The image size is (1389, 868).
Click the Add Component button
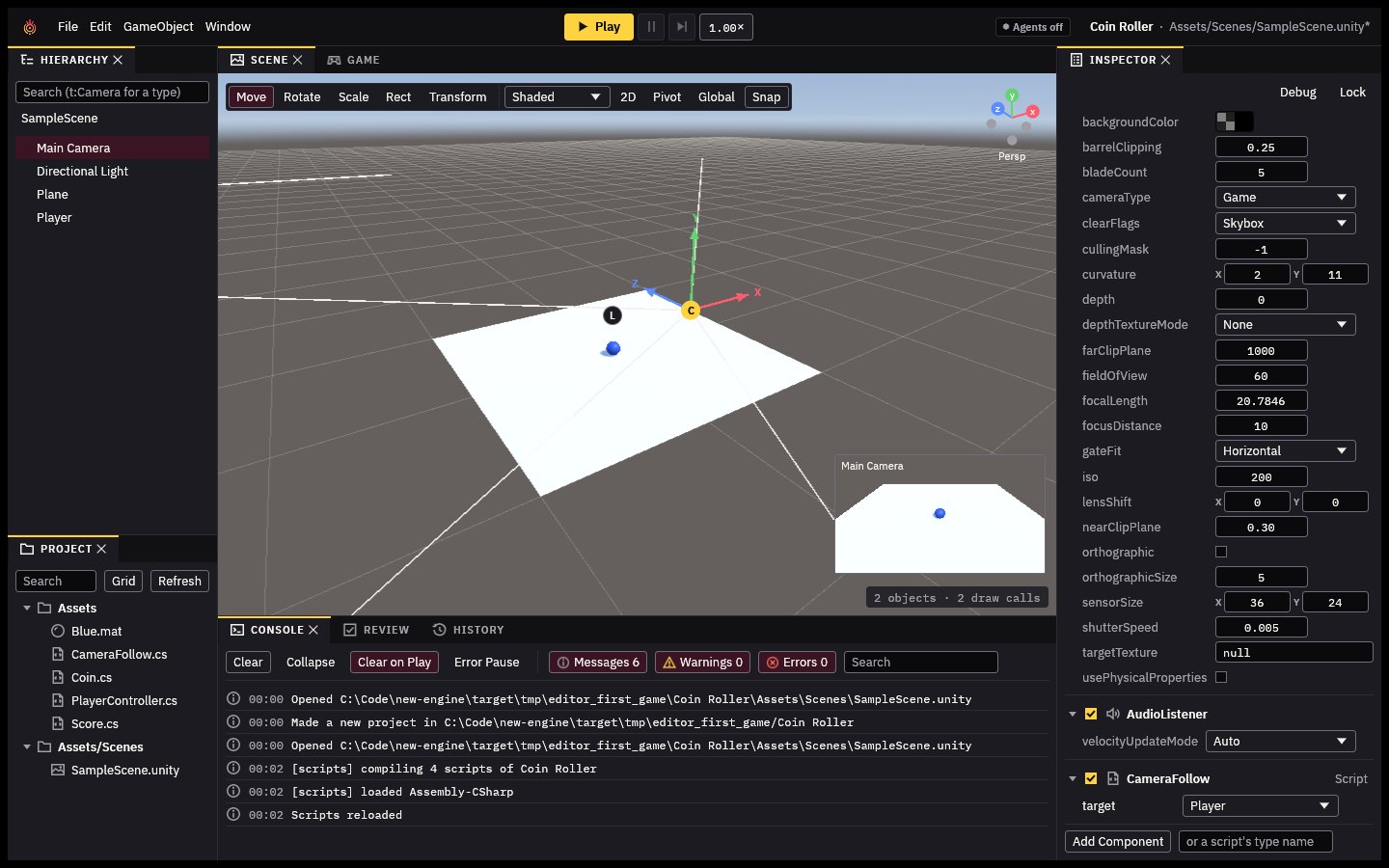tap(1118, 842)
